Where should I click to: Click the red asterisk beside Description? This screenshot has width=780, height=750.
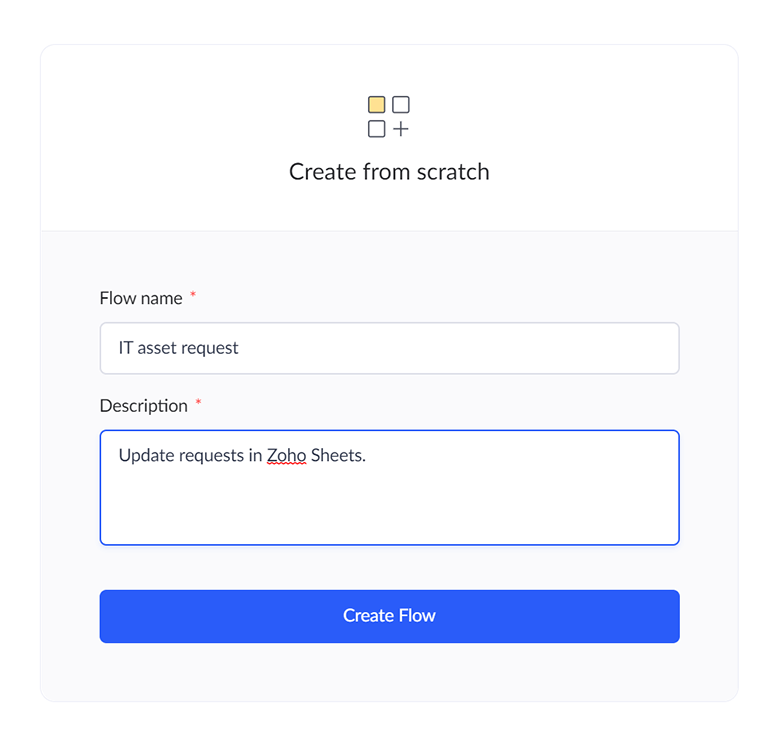[198, 402]
